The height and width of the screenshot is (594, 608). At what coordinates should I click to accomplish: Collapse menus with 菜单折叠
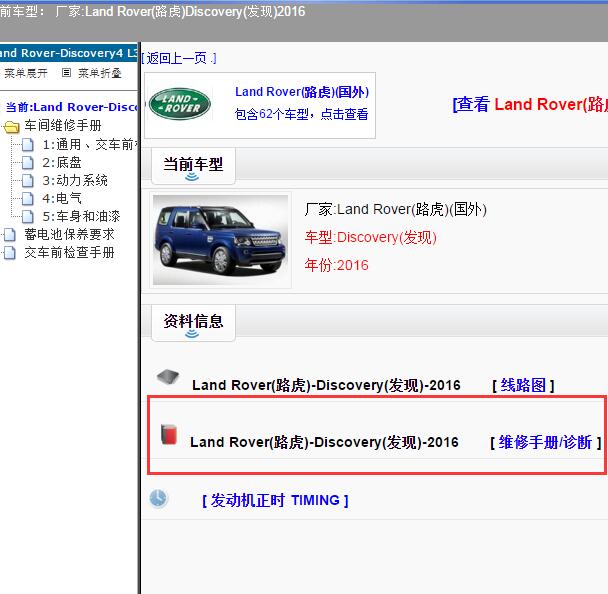click(x=100, y=73)
